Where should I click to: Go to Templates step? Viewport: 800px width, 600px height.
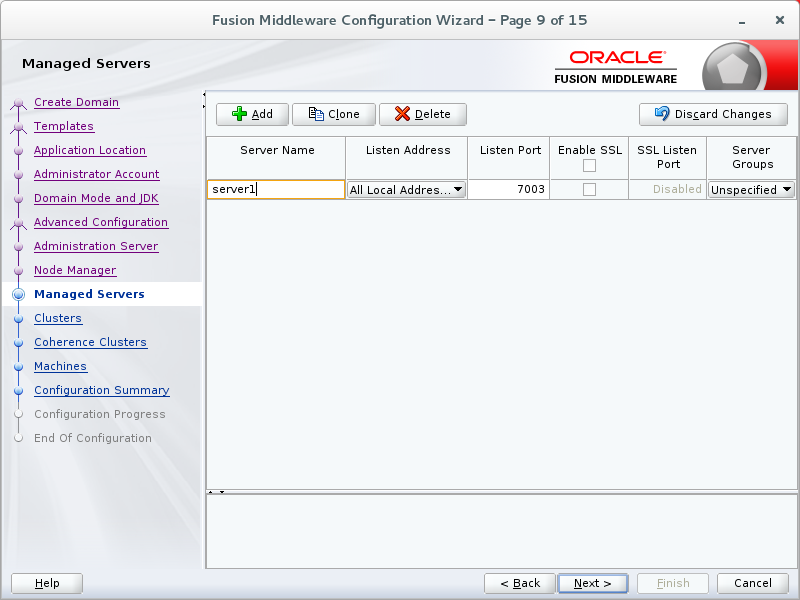pos(64,126)
